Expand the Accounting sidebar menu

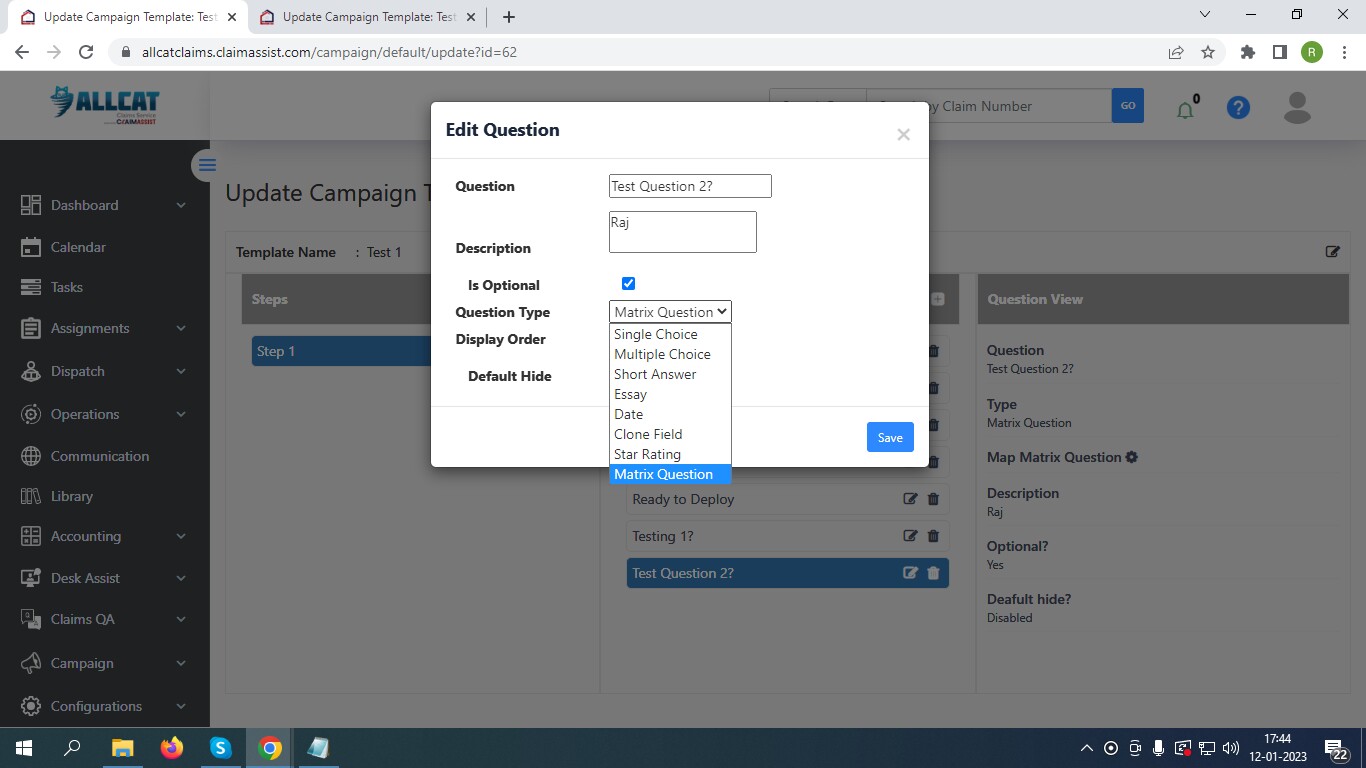[x=105, y=536]
